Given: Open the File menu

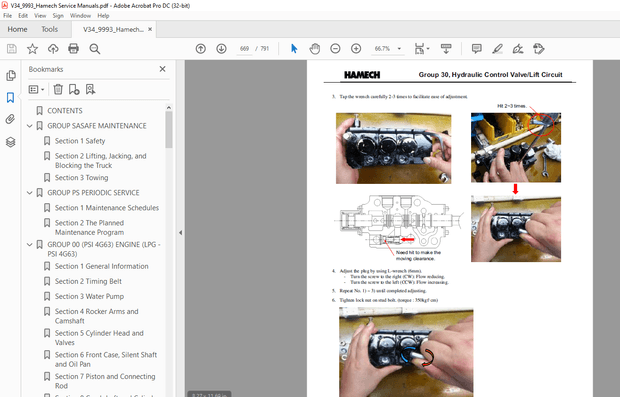Looking at the screenshot, I should coord(8,16).
